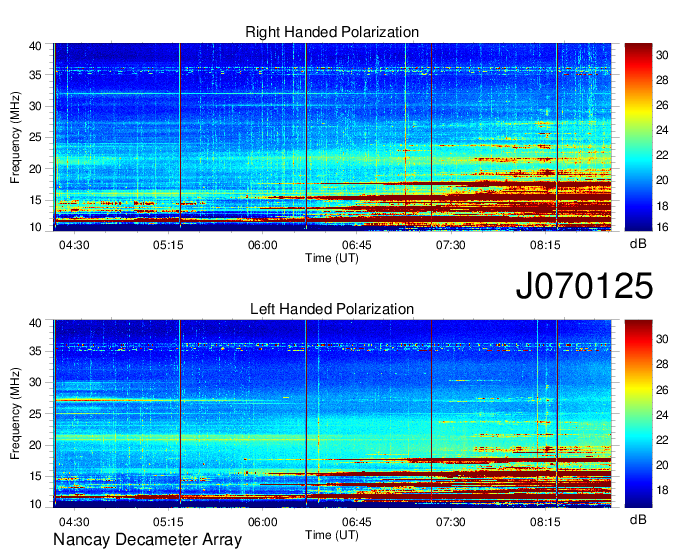Click the 25 MHz tick on left-handed plot
This screenshot has height=552, width=680.
35,414
